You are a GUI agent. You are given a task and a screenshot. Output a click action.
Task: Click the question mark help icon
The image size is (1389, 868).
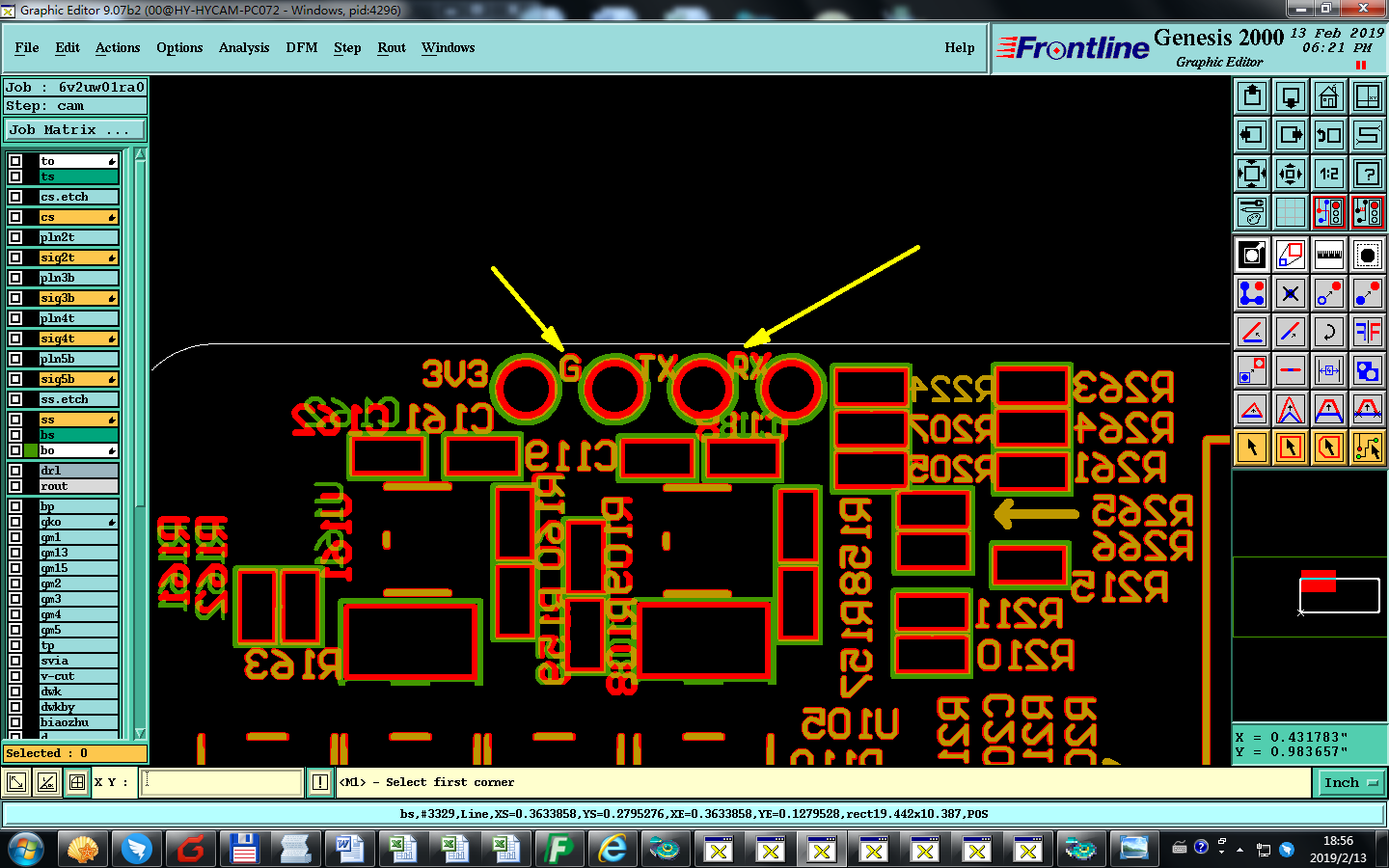pos(1368,174)
